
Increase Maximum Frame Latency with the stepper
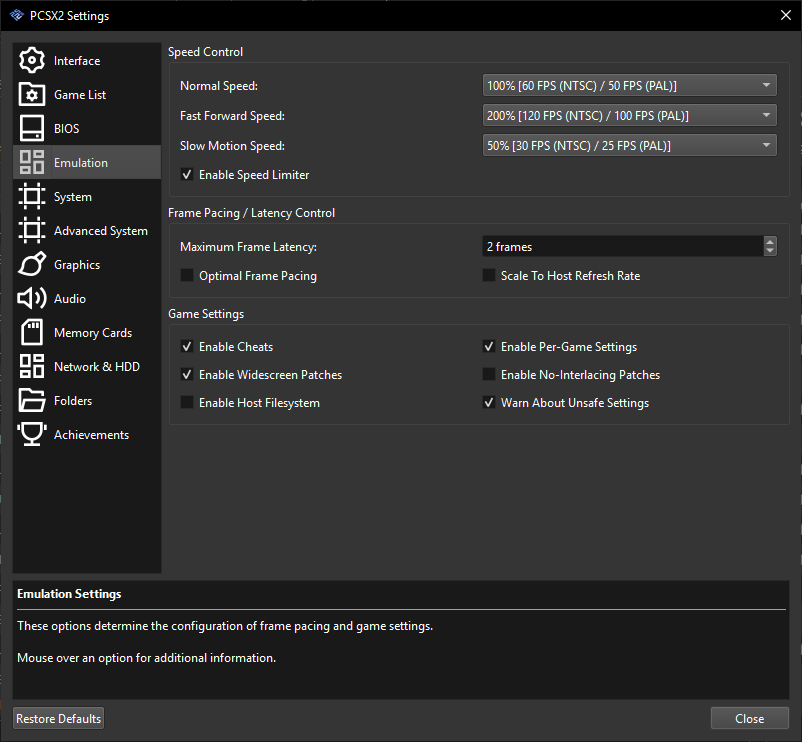pyautogui.click(x=769, y=241)
